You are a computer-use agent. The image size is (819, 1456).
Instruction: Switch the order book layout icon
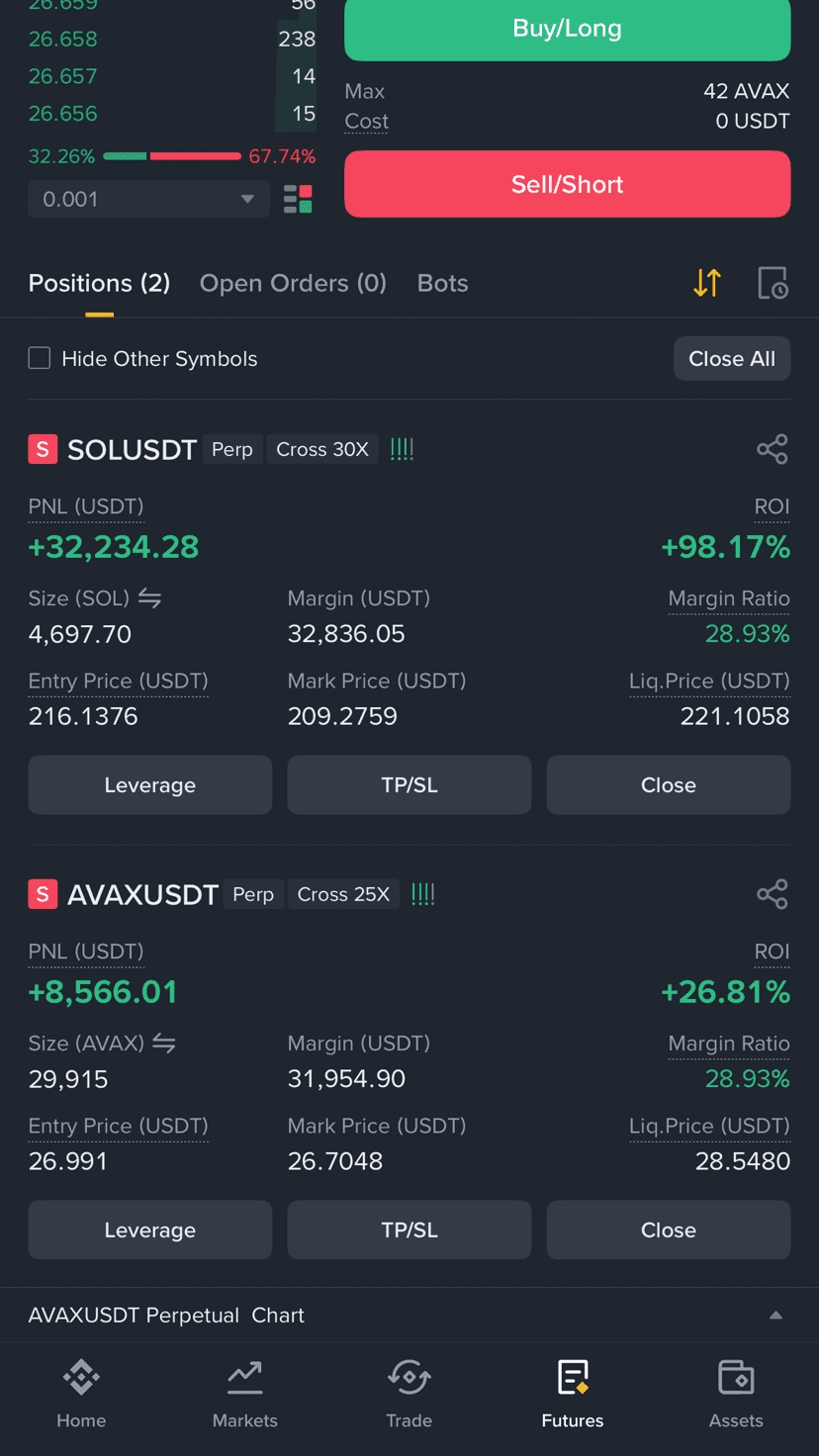[298, 199]
